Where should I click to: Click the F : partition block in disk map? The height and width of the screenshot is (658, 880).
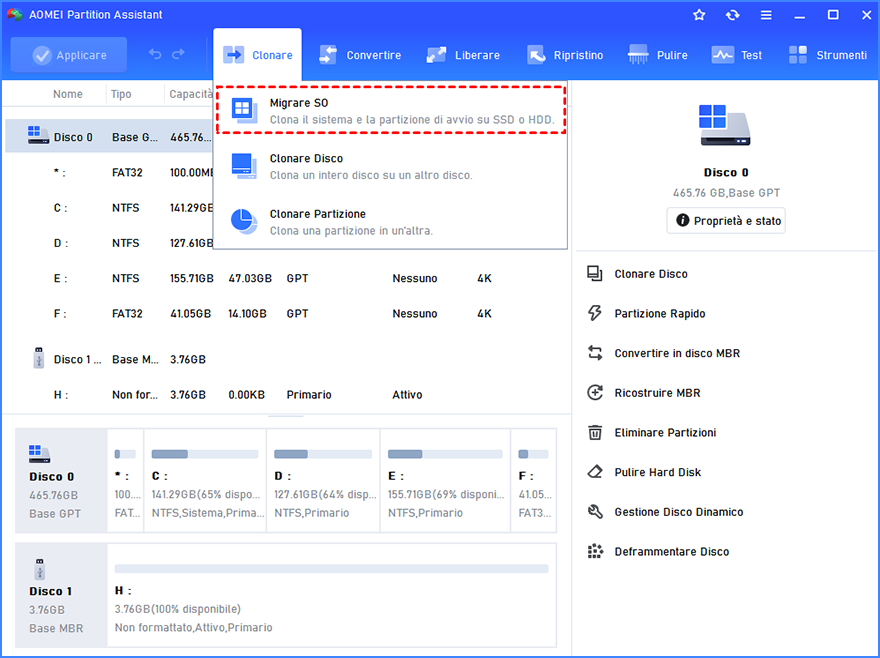point(534,481)
